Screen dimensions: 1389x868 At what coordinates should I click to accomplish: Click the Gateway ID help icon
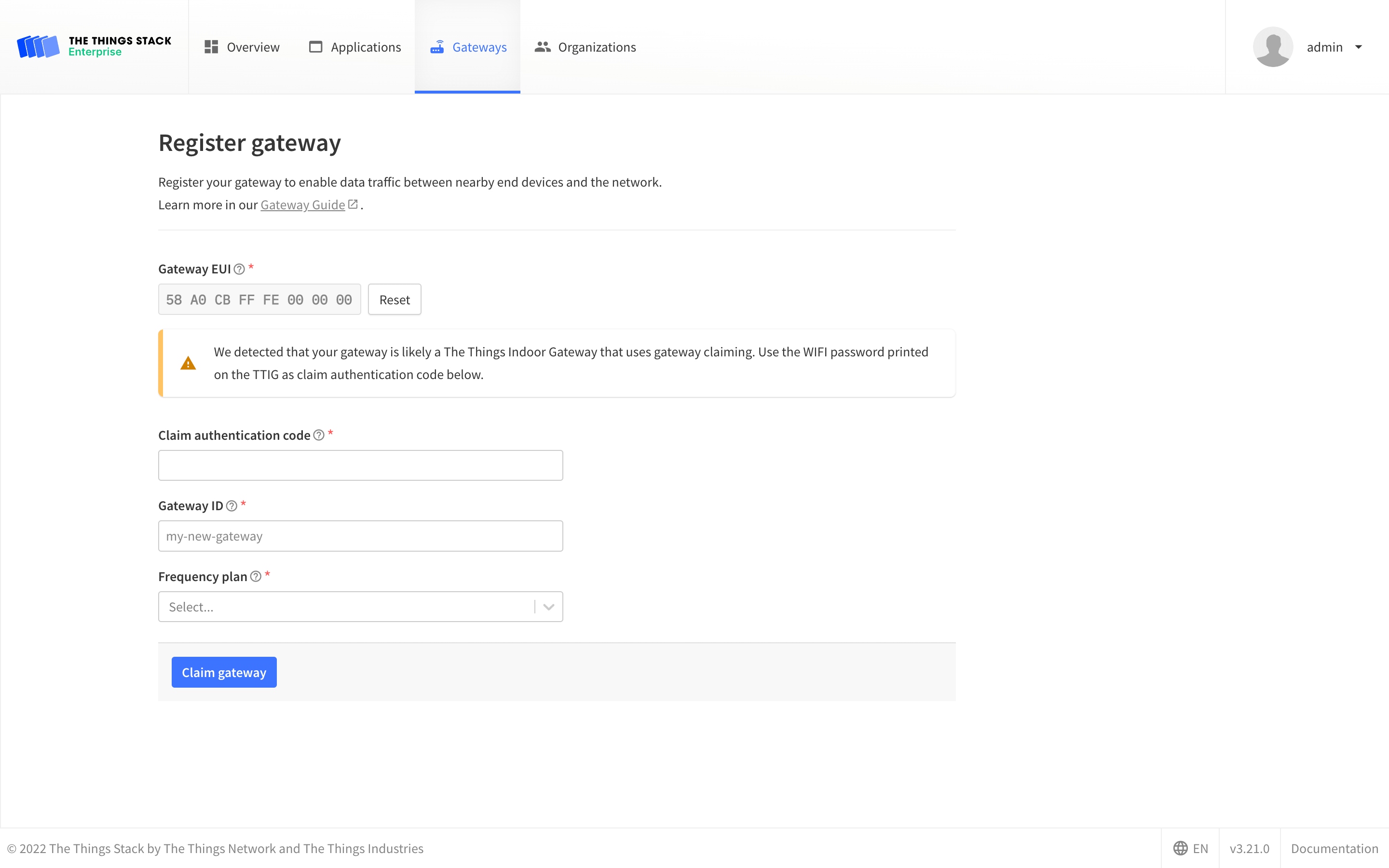click(x=232, y=506)
